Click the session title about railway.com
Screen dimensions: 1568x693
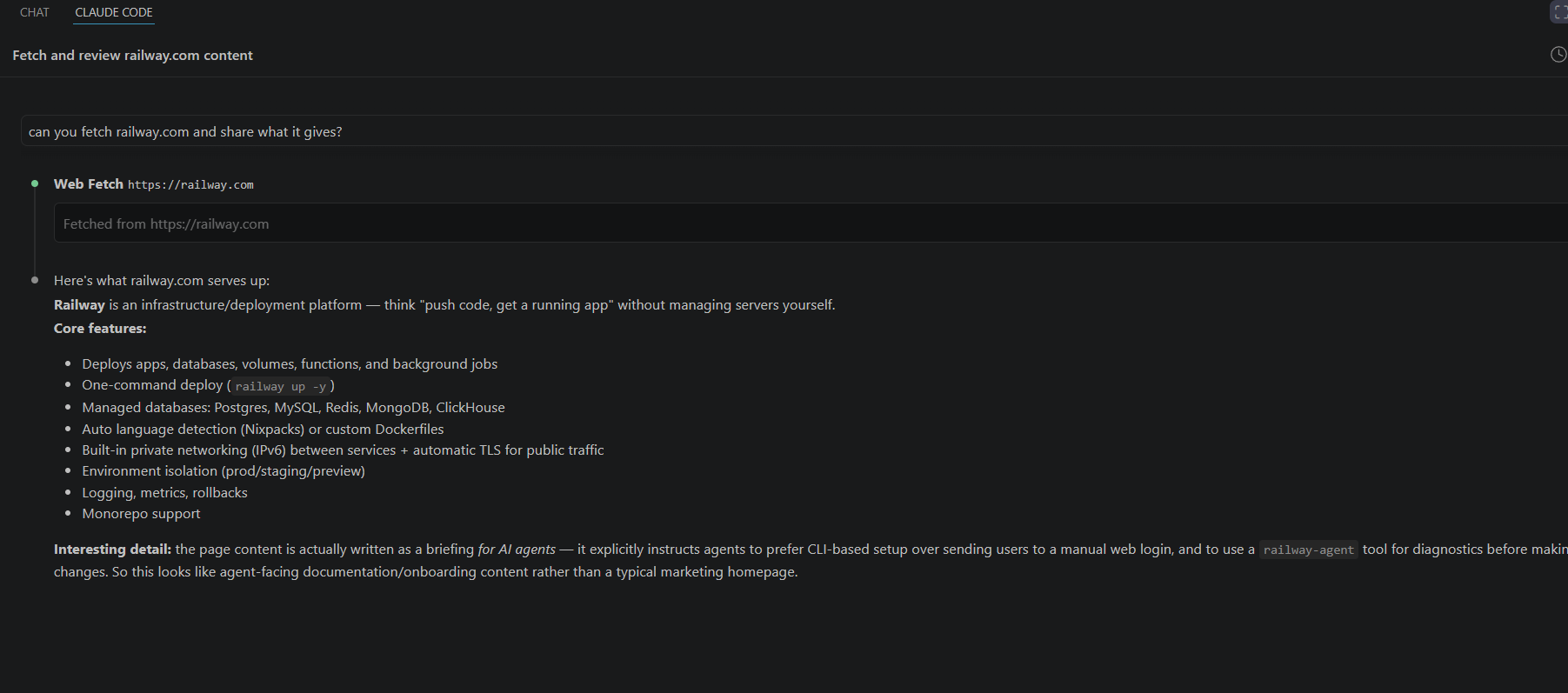[x=132, y=55]
